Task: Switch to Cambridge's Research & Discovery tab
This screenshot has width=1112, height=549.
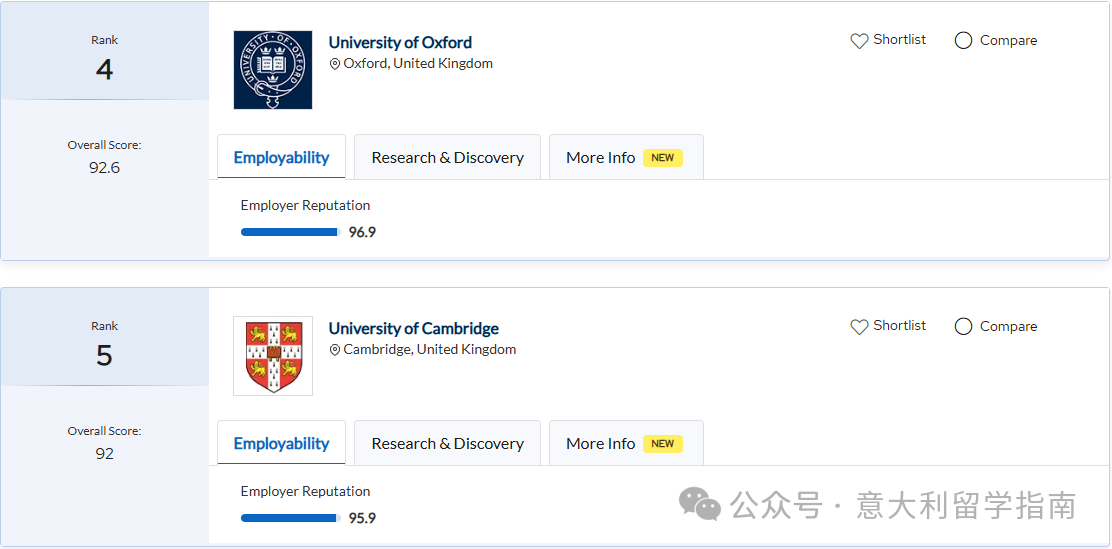Action: point(447,444)
